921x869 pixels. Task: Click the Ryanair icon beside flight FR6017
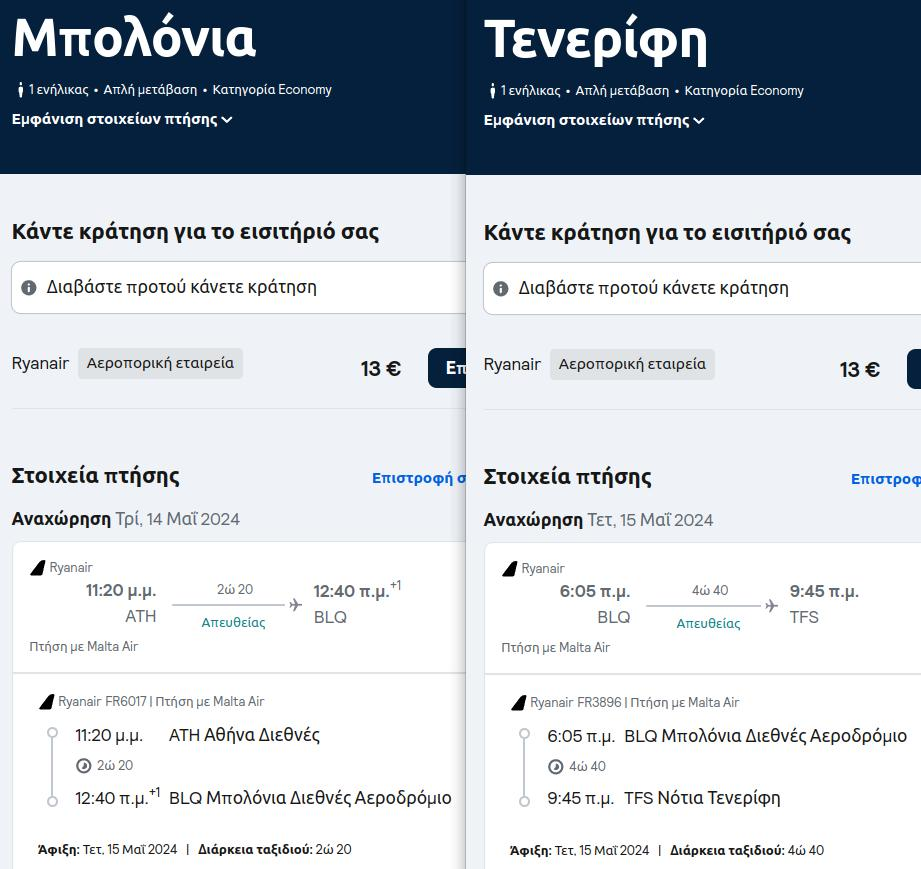coord(46,702)
